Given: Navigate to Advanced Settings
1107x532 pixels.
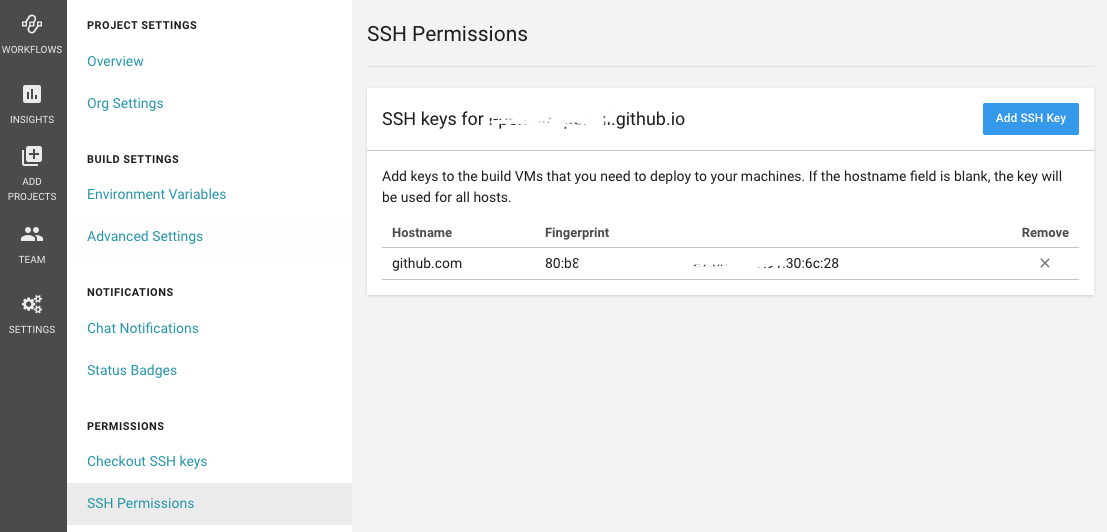Looking at the screenshot, I should point(145,236).
